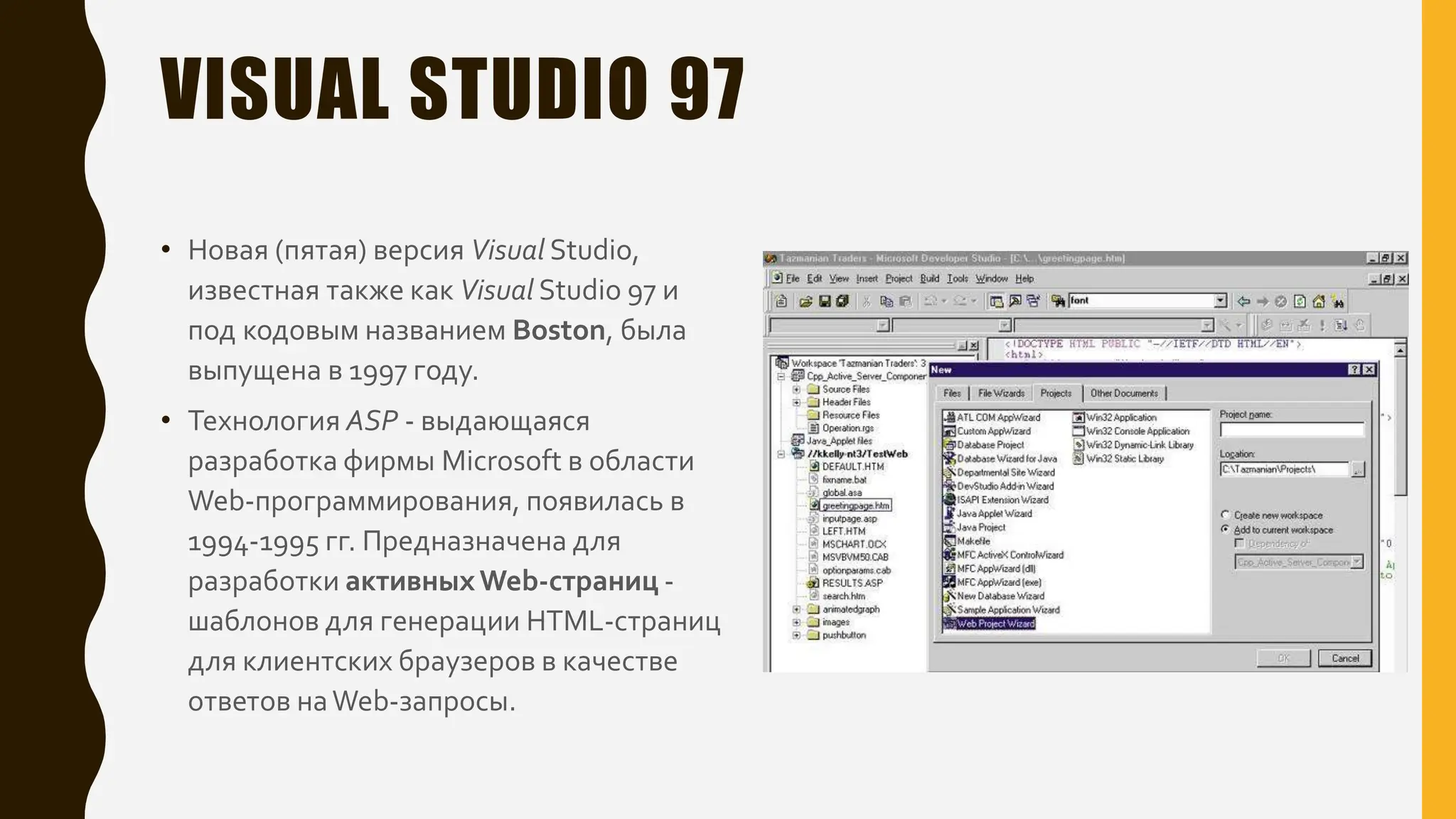Open the Redo history dropdown arrow

point(974,301)
